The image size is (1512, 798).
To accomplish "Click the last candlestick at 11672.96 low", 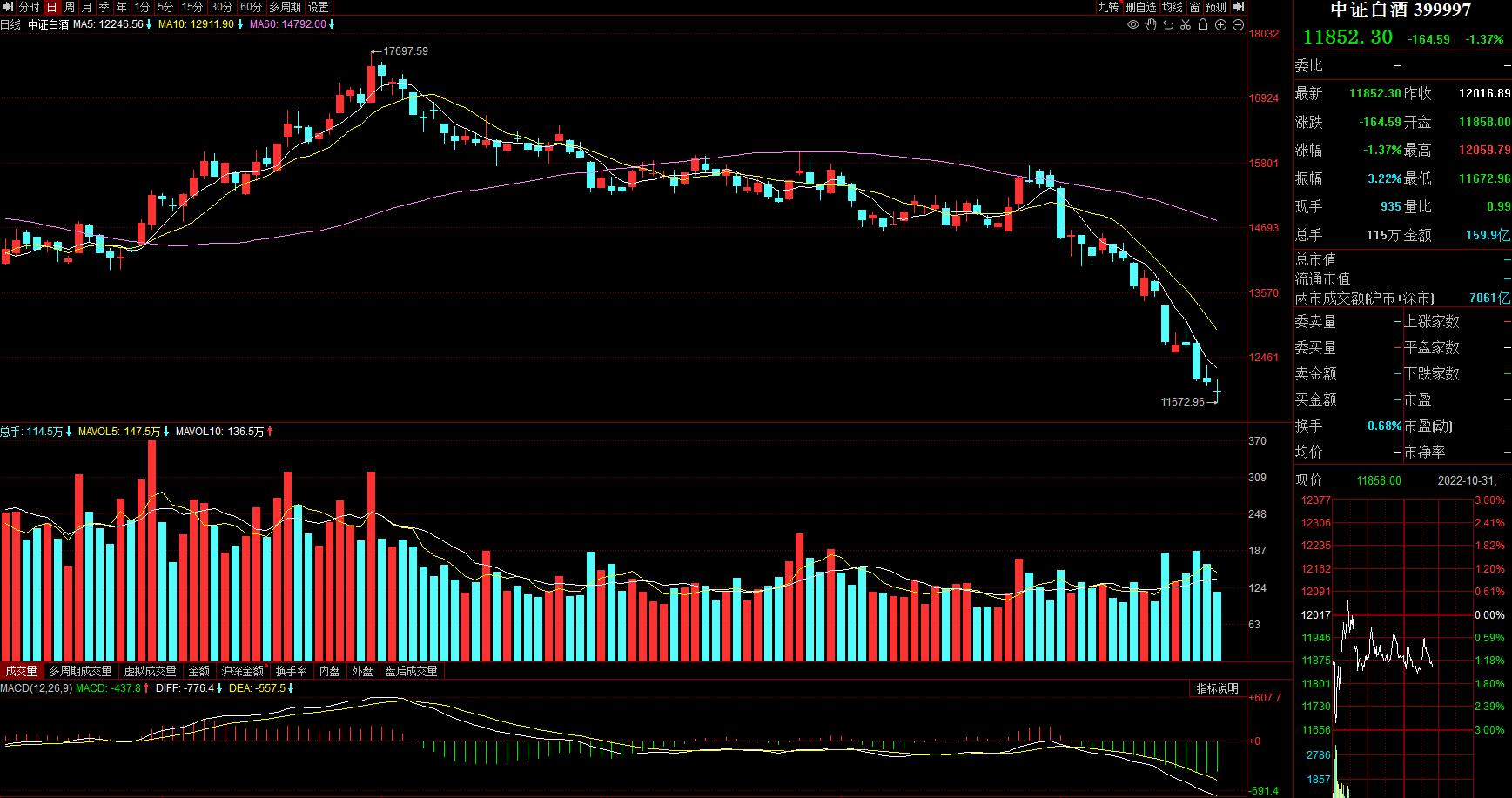I will [1218, 391].
